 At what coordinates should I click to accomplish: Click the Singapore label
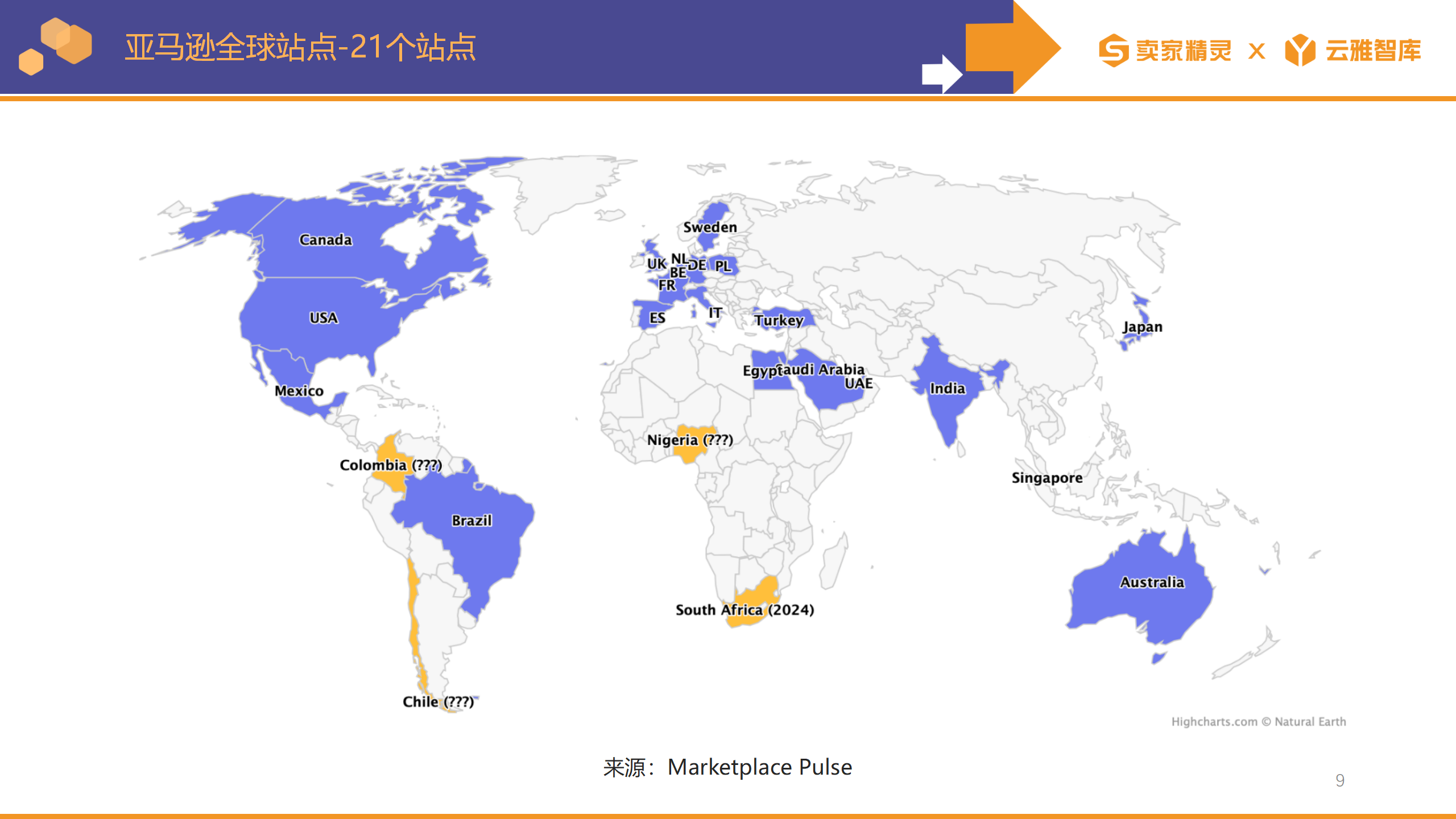click(1046, 478)
